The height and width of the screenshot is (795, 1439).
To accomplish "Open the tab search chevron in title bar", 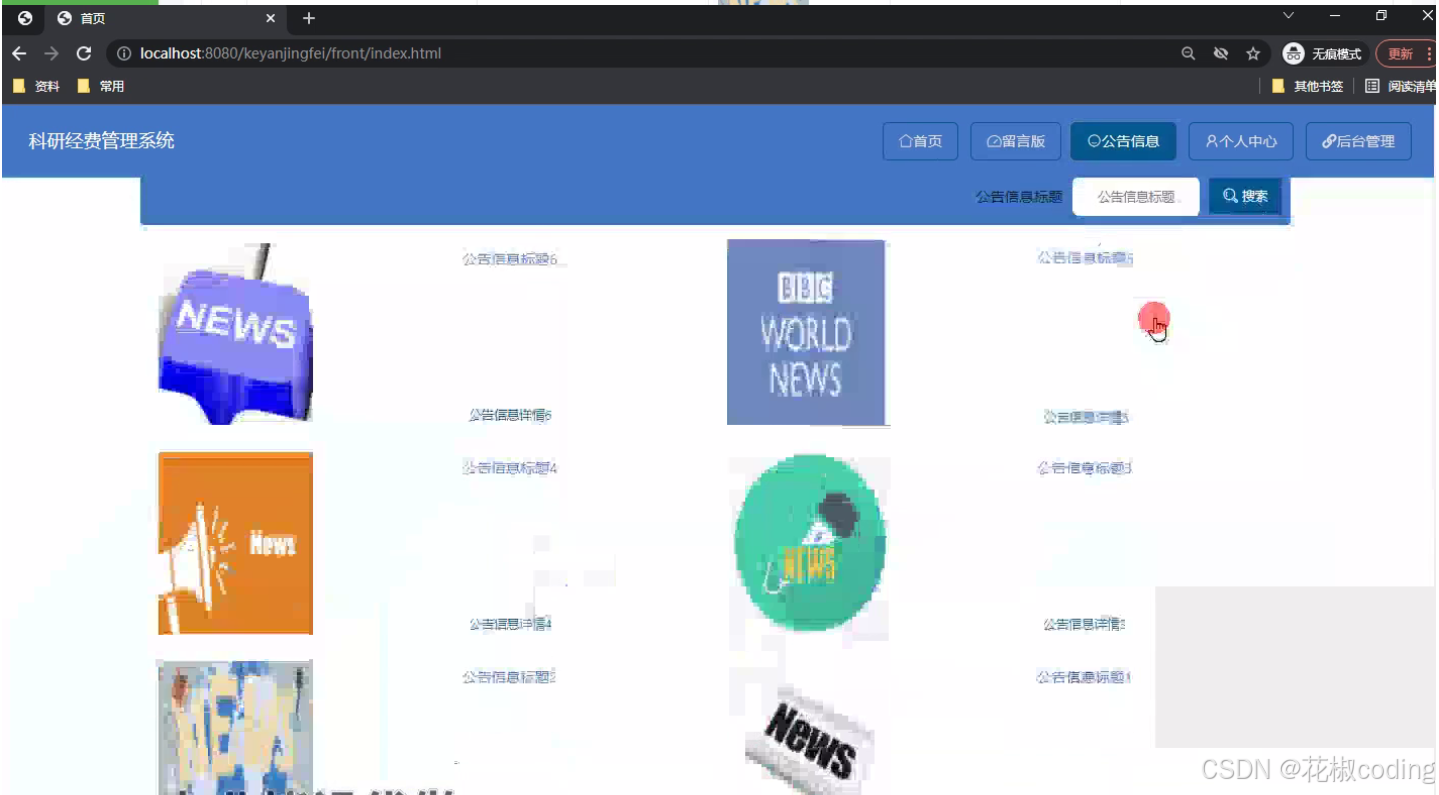I will click(1288, 15).
